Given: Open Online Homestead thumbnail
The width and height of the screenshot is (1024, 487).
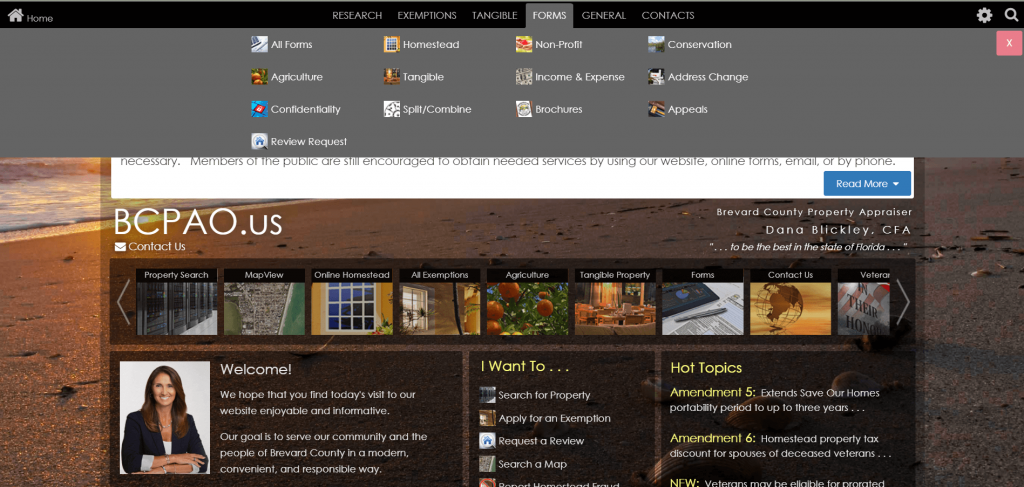Looking at the screenshot, I should (351, 302).
